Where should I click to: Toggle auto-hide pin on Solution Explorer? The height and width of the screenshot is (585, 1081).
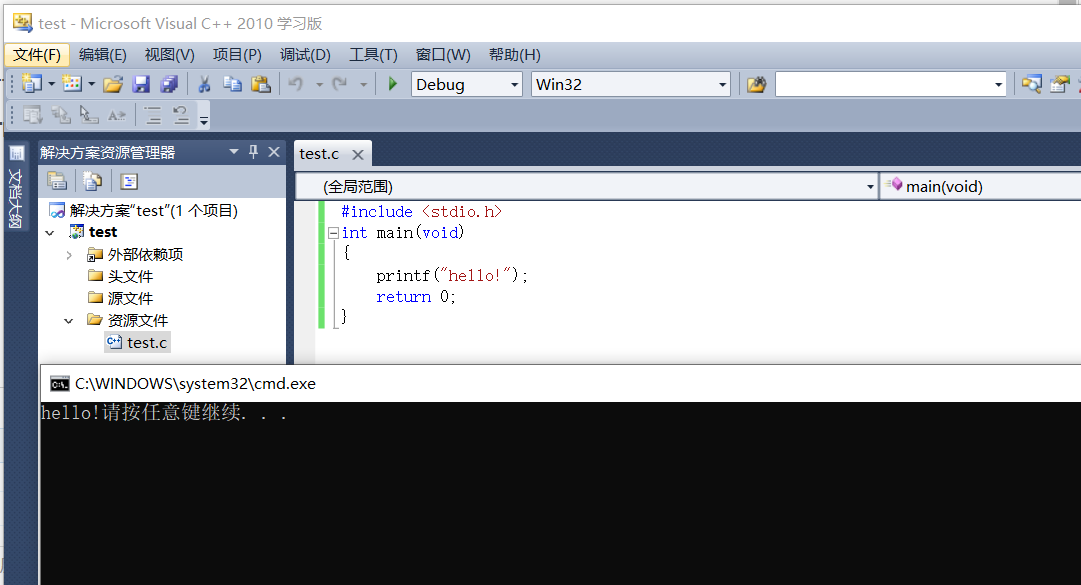(x=254, y=151)
